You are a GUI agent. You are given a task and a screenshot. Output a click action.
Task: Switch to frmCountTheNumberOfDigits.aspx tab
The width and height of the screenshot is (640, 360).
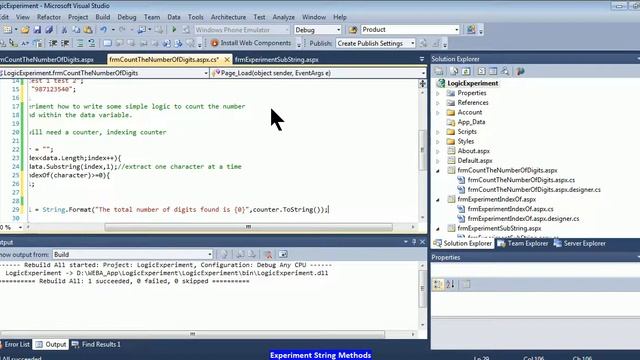point(47,60)
